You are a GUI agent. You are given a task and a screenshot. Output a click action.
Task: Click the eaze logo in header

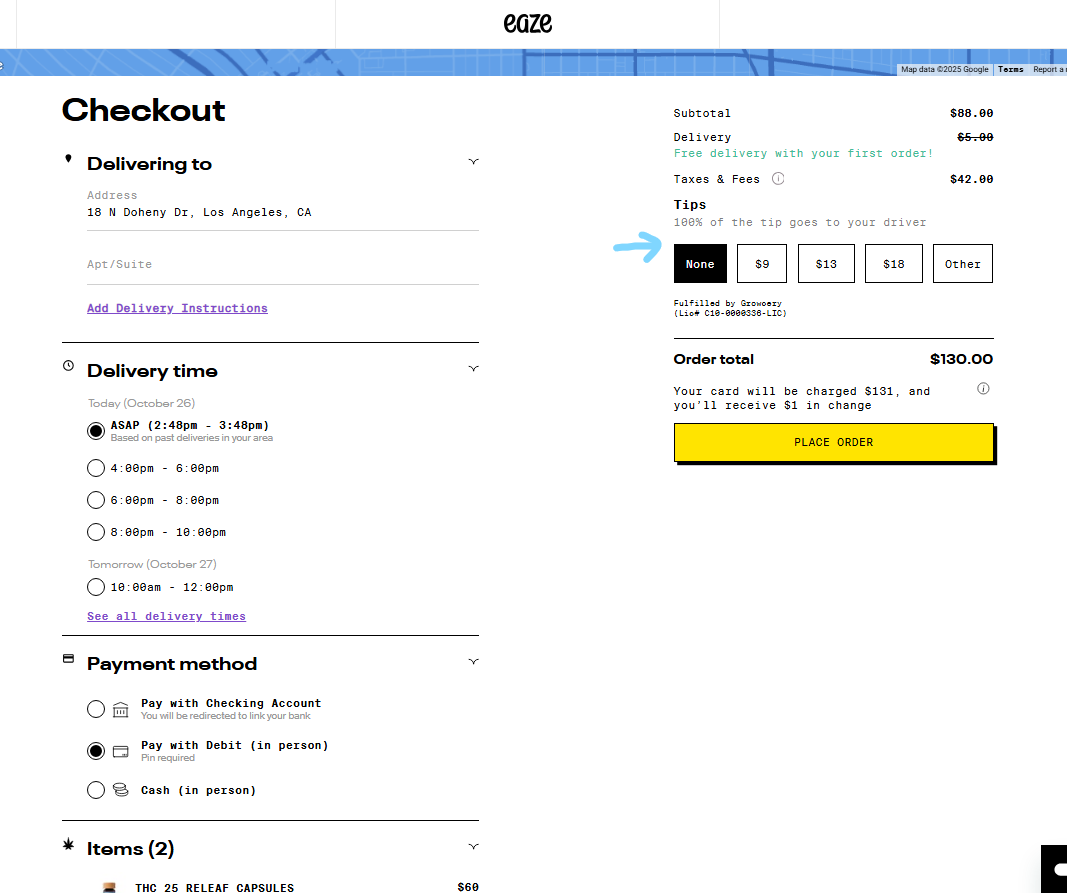527,23
